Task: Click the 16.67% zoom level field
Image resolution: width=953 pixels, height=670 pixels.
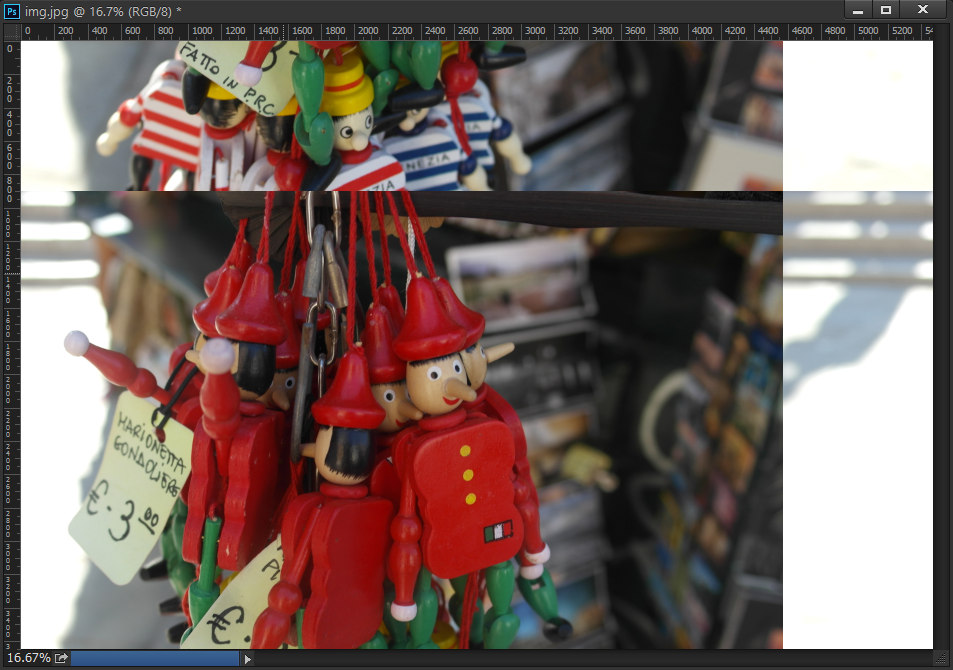Action: click(x=28, y=658)
